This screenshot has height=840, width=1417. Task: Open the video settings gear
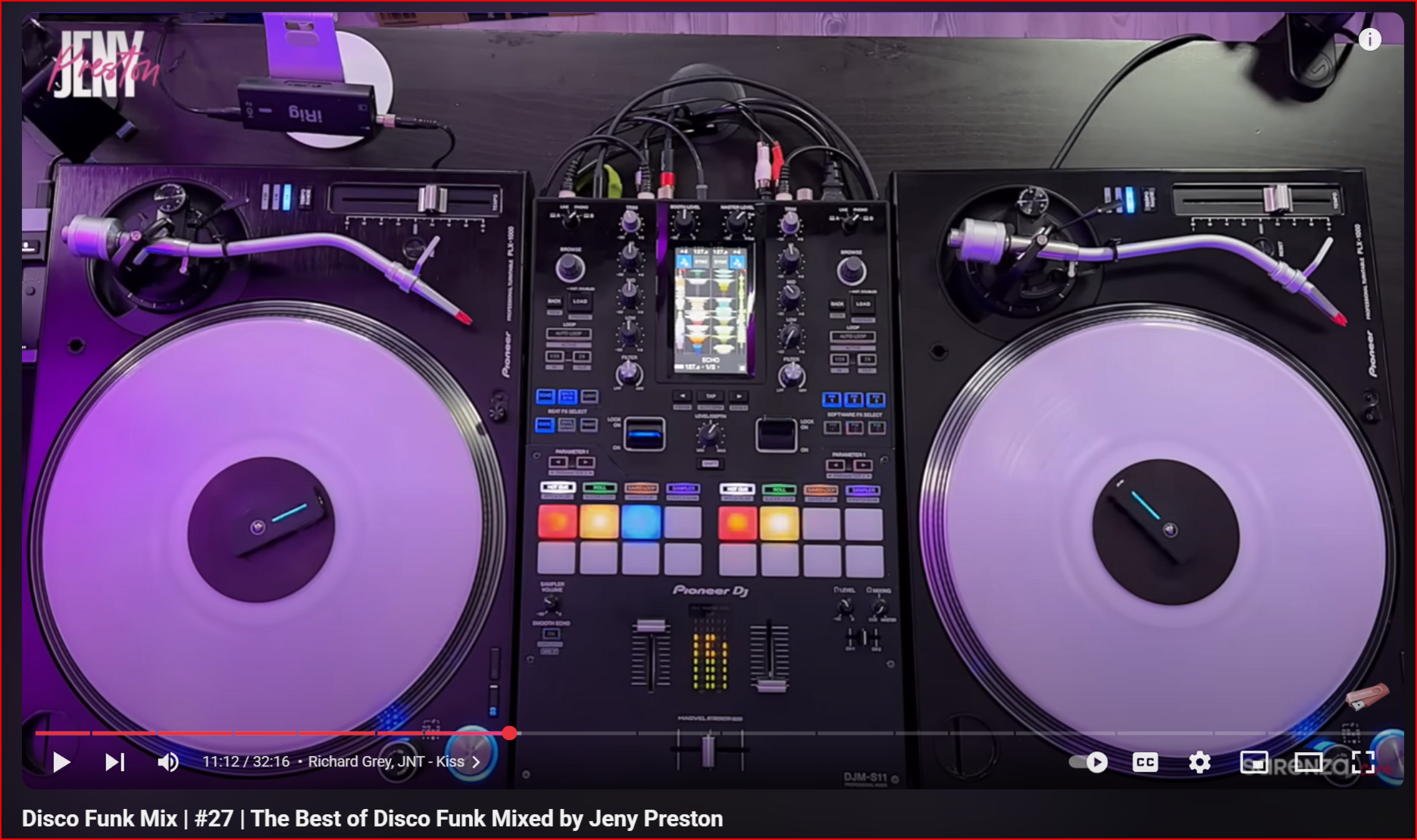1200,762
